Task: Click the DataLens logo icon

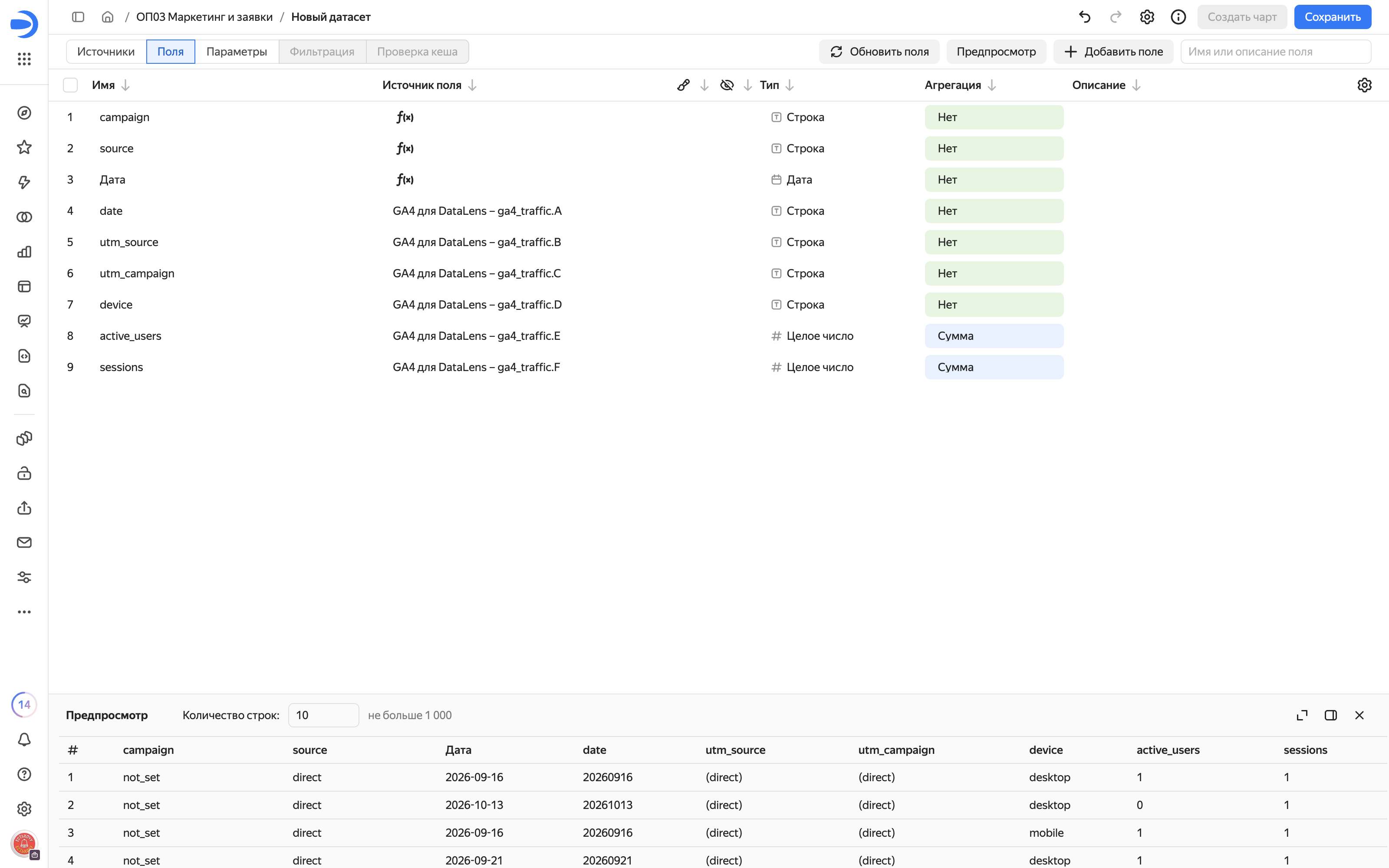Action: [x=24, y=23]
